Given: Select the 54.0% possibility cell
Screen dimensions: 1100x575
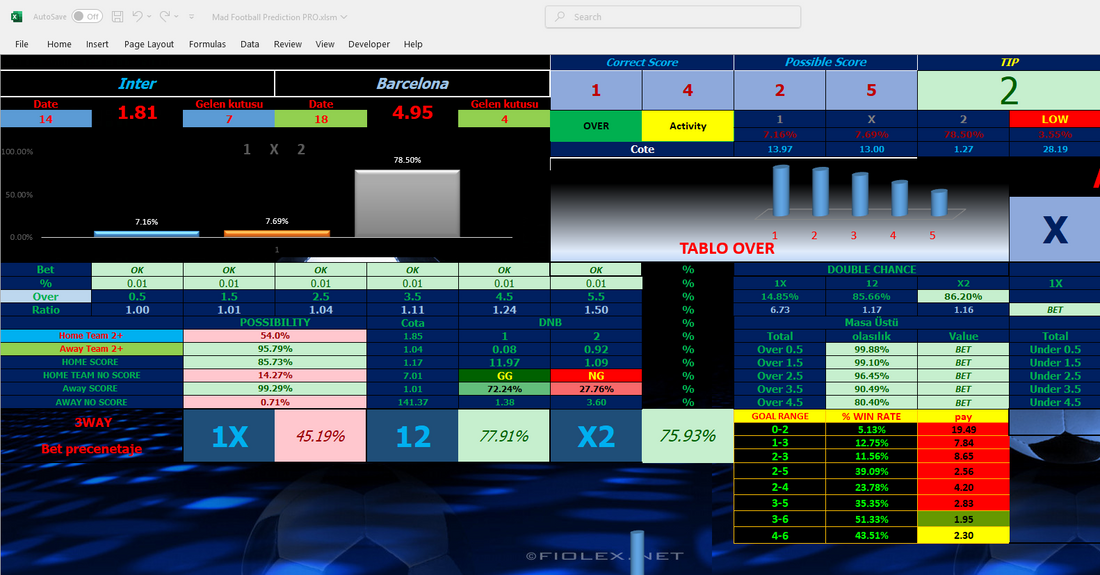Looking at the screenshot, I should [x=275, y=336].
